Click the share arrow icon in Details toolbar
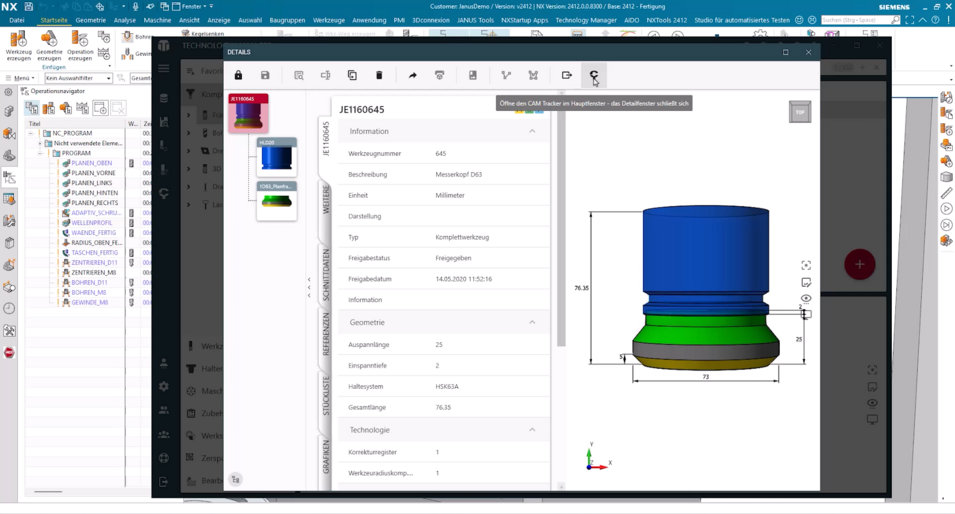955x514 pixels. pos(412,75)
